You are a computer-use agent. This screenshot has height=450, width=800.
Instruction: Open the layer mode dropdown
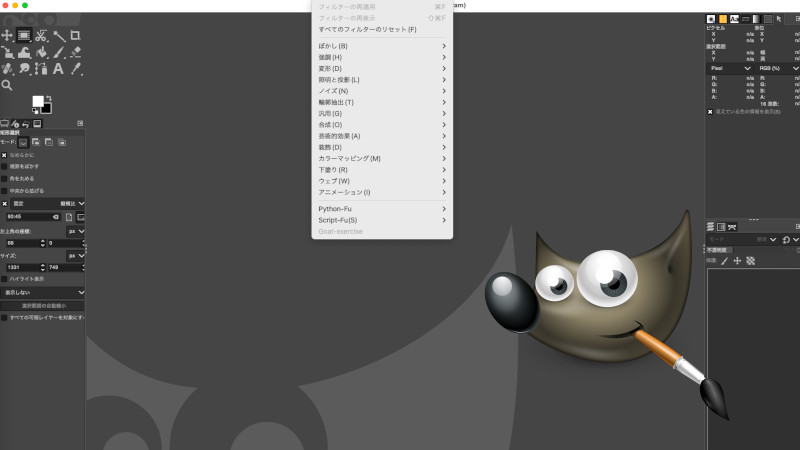pos(742,239)
